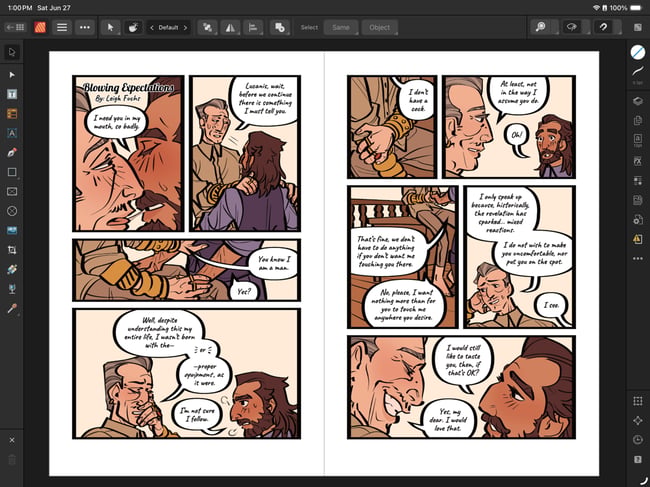Select the Fill gradient tool
650x487 pixels.
coord(12,269)
